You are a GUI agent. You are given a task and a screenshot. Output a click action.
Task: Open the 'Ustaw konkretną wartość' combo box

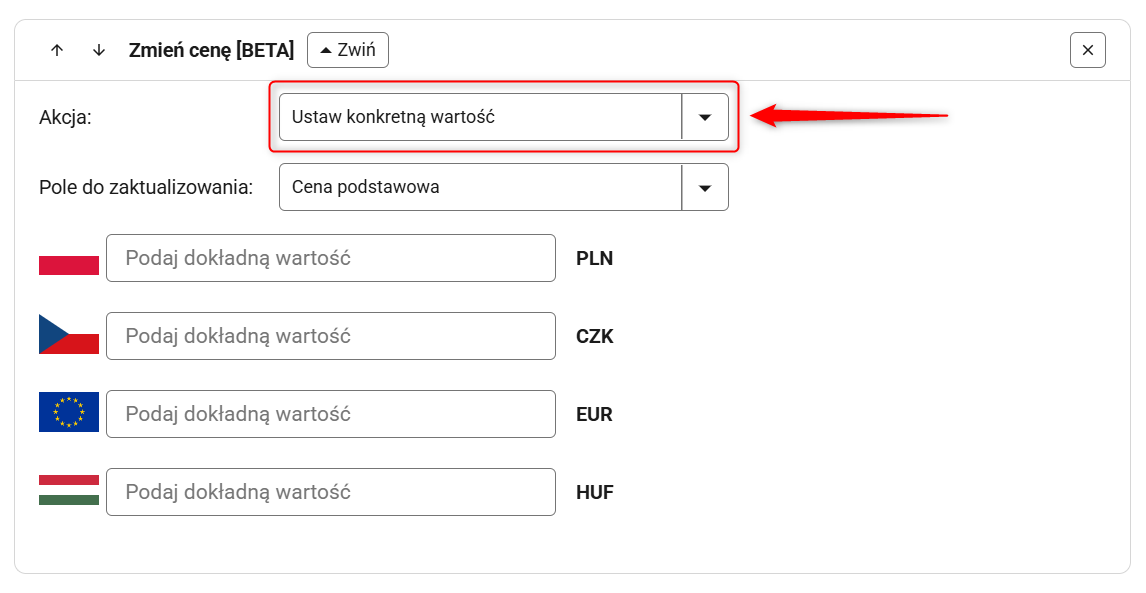point(480,117)
